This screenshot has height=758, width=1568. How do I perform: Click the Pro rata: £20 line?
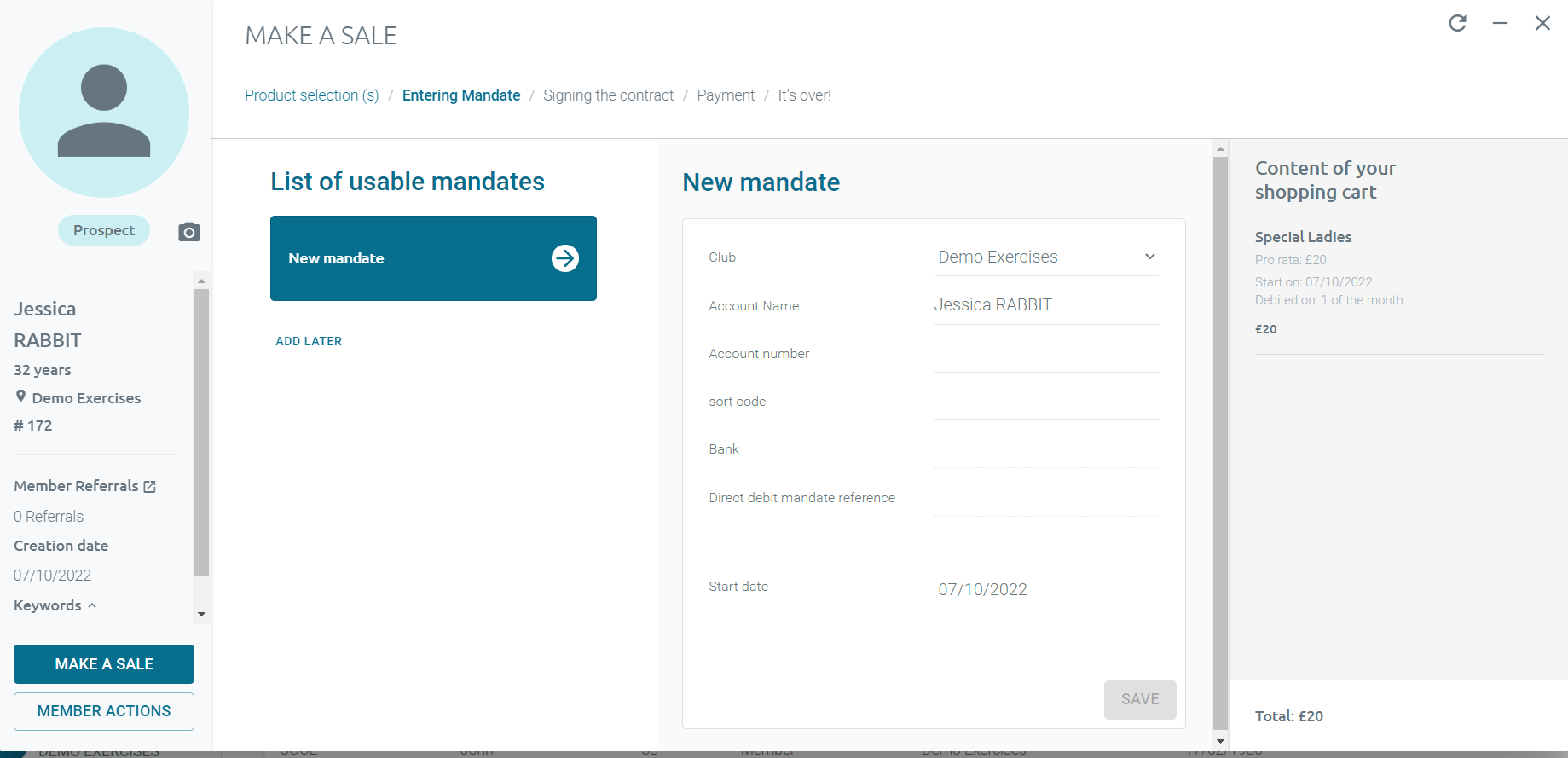coord(1291,260)
